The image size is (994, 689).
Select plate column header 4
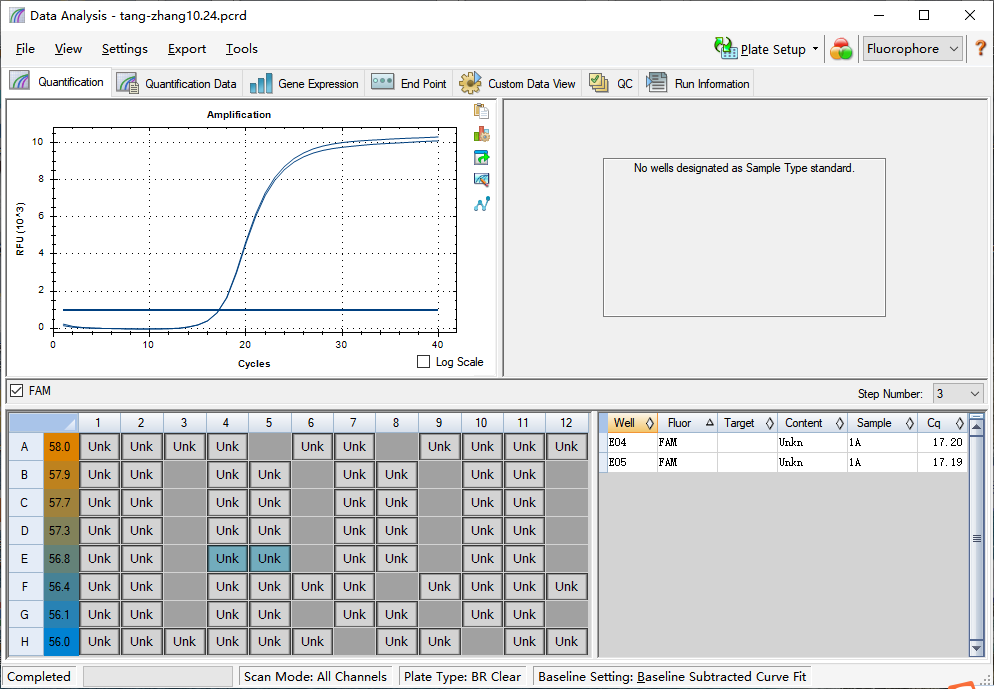click(226, 423)
